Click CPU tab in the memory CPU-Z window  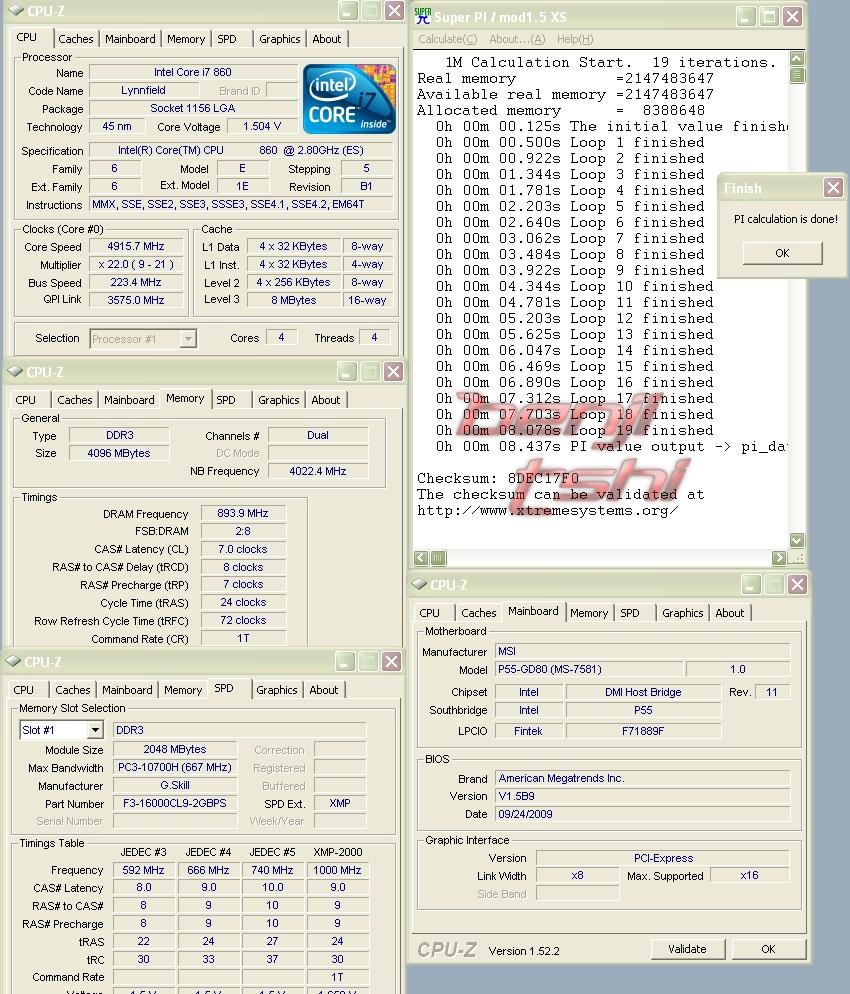click(25, 400)
